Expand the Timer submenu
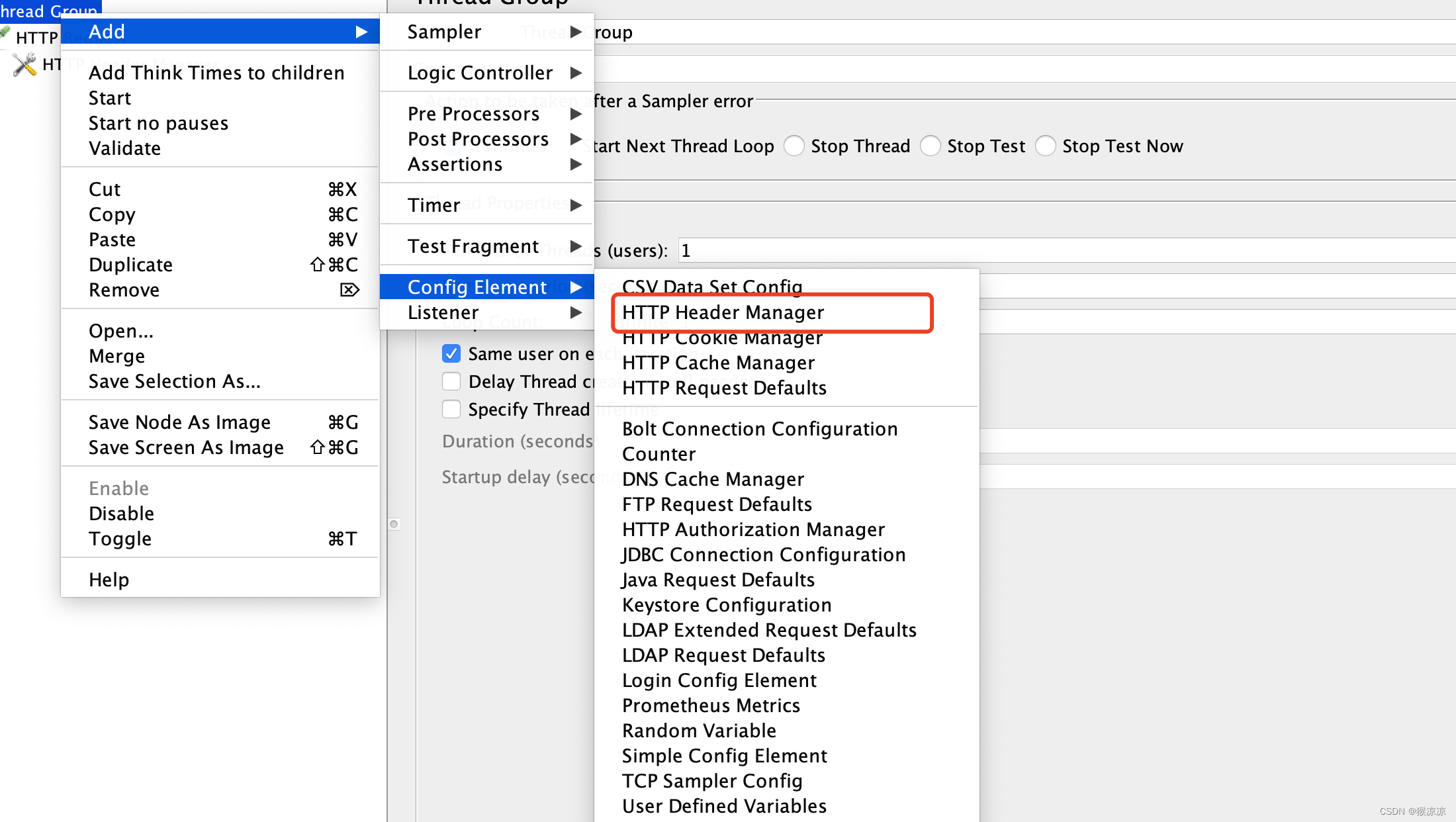This screenshot has width=1456, height=822. point(487,205)
